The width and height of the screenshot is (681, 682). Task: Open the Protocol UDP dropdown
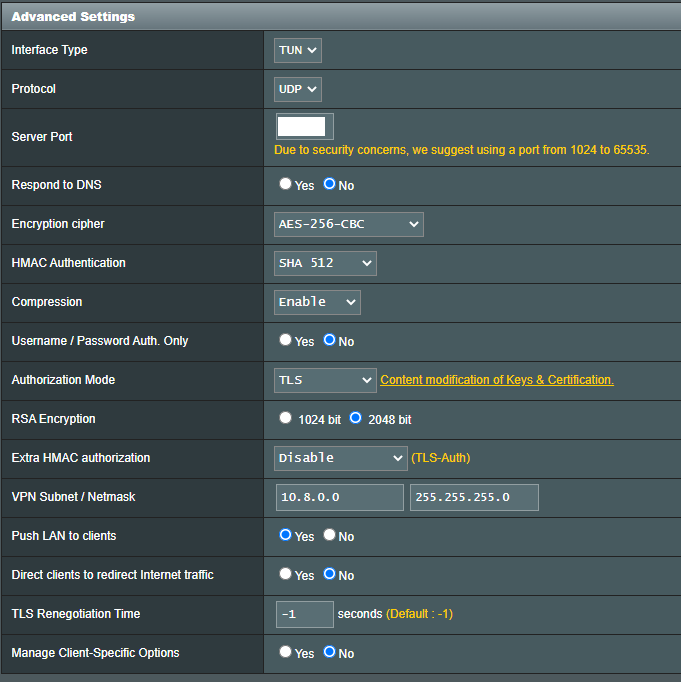click(x=298, y=89)
